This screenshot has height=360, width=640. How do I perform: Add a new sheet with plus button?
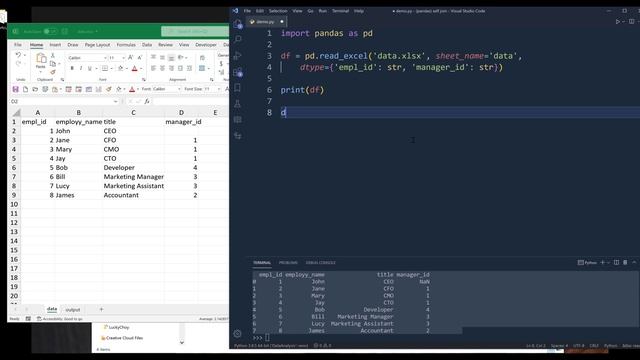coord(101,309)
